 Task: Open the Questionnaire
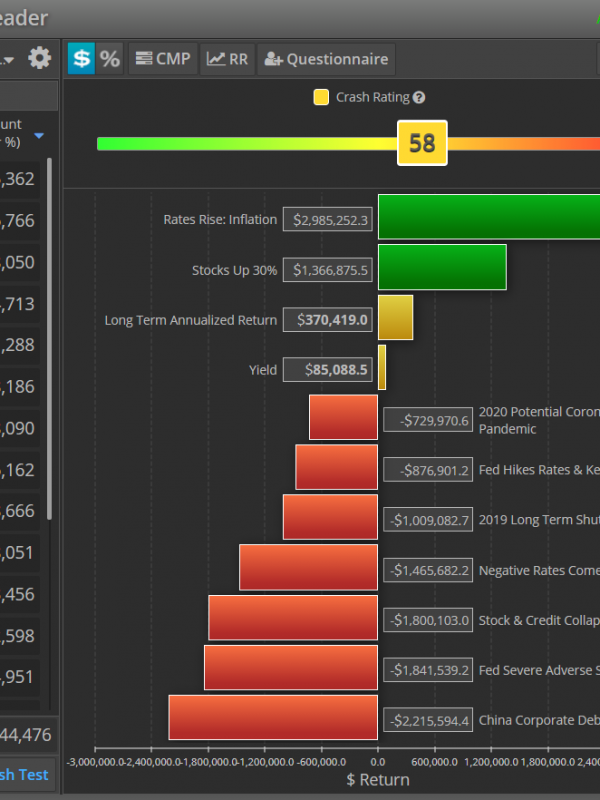tap(327, 59)
